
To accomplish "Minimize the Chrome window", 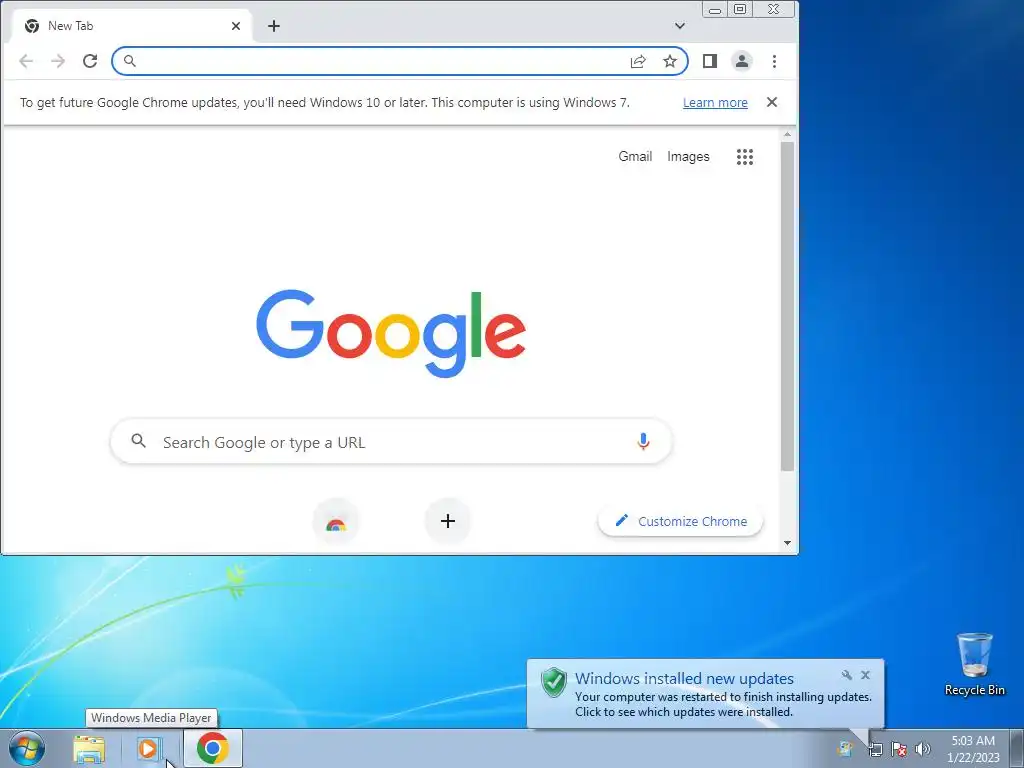I will (715, 10).
